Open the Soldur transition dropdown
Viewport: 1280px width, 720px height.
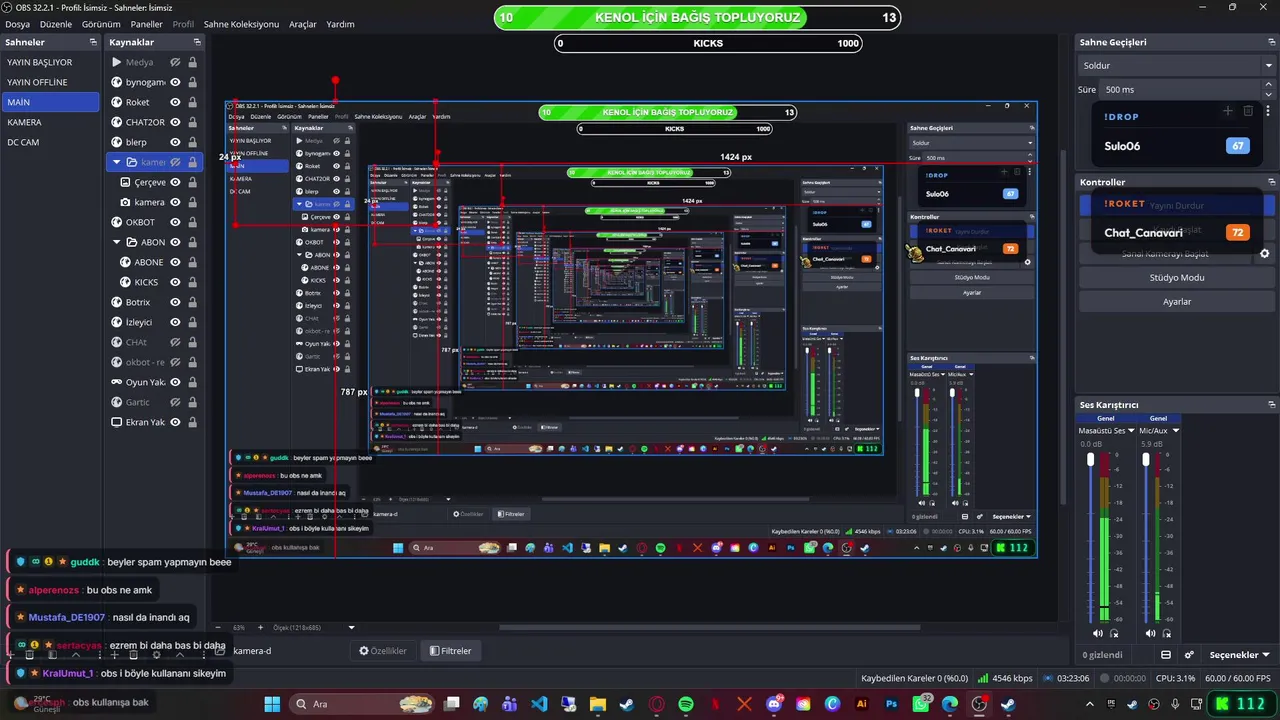[1176, 65]
